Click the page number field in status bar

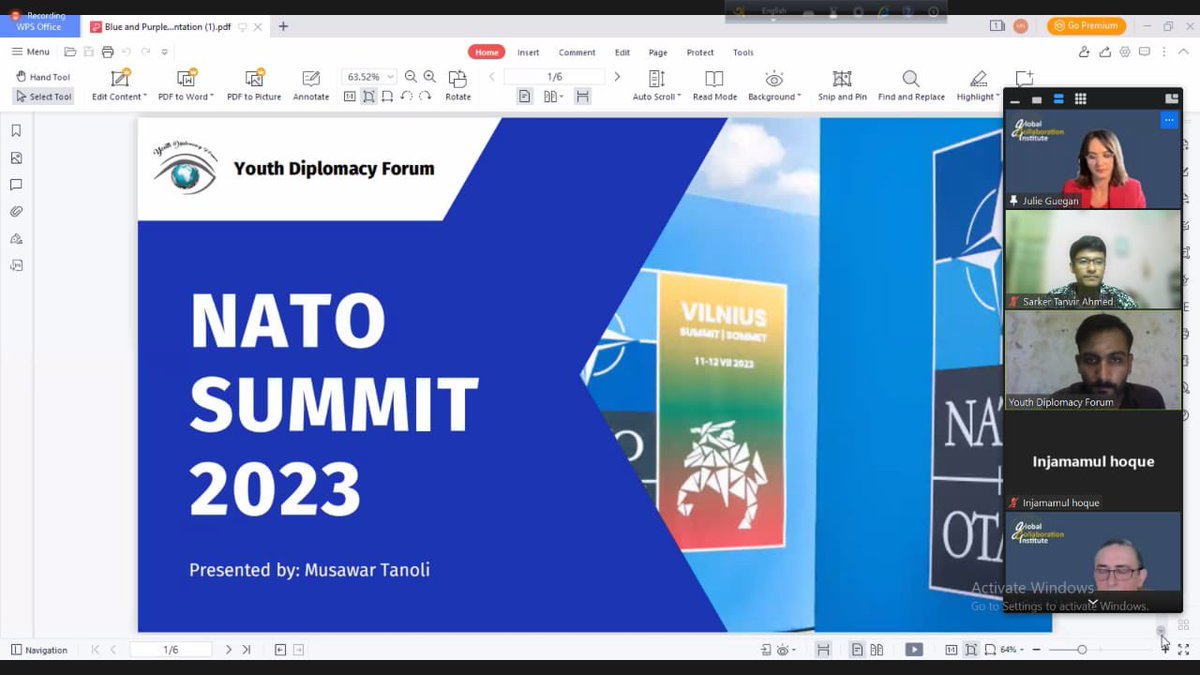coord(171,649)
